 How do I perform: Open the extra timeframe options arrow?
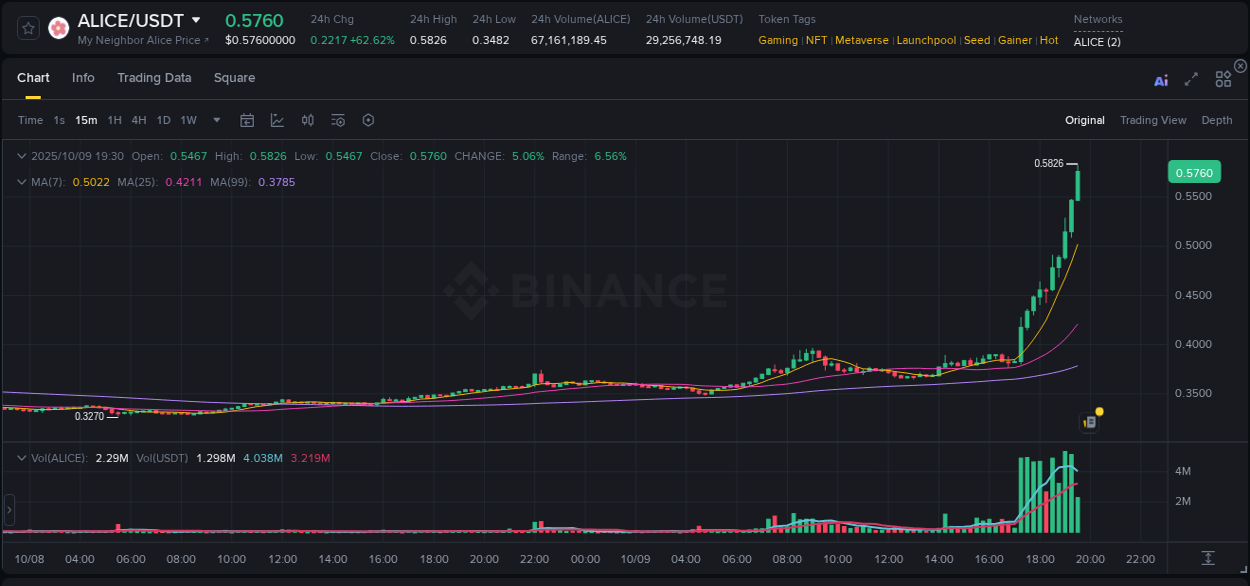click(215, 120)
